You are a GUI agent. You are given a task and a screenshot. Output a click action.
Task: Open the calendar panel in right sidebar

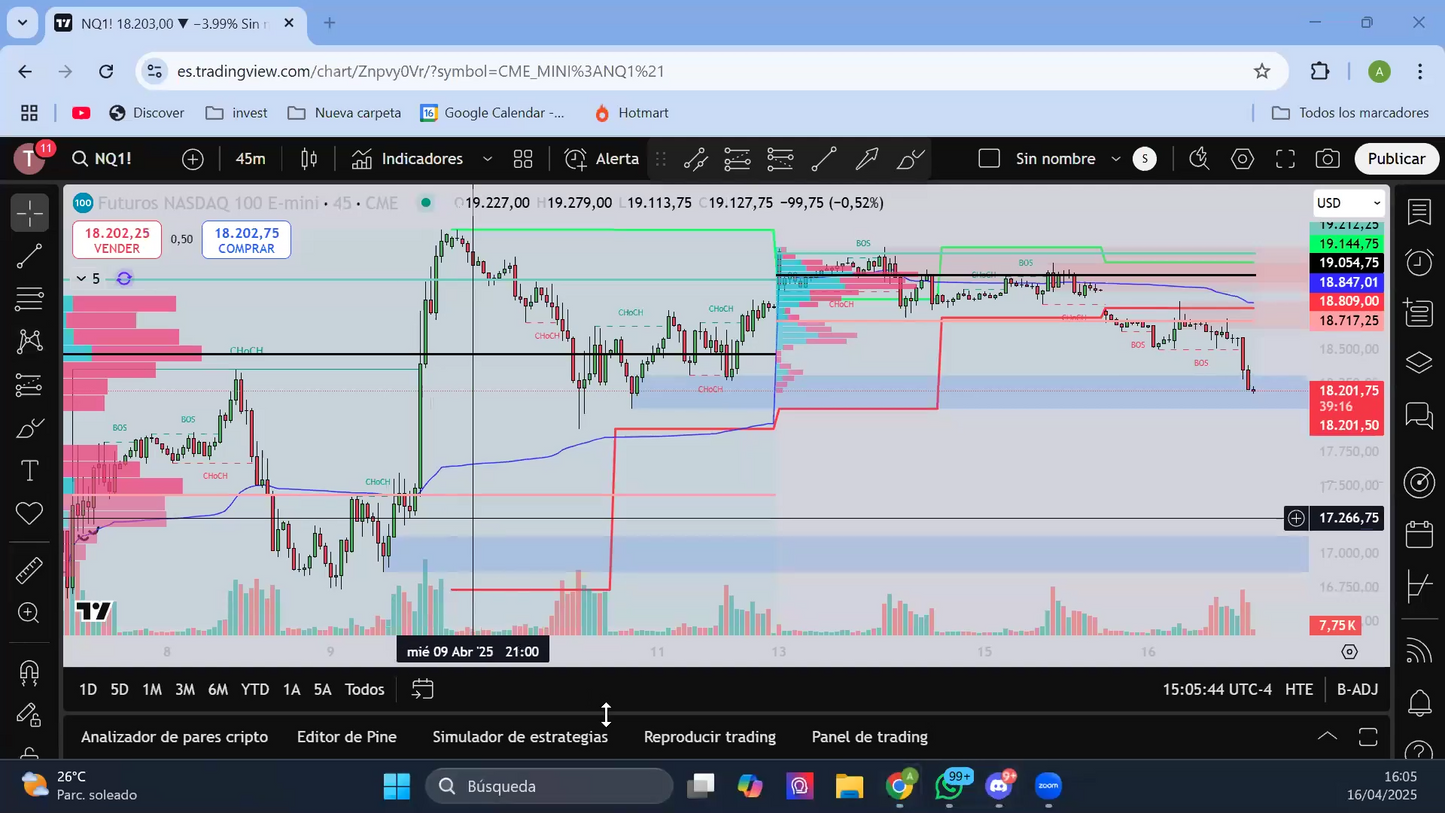1419,534
